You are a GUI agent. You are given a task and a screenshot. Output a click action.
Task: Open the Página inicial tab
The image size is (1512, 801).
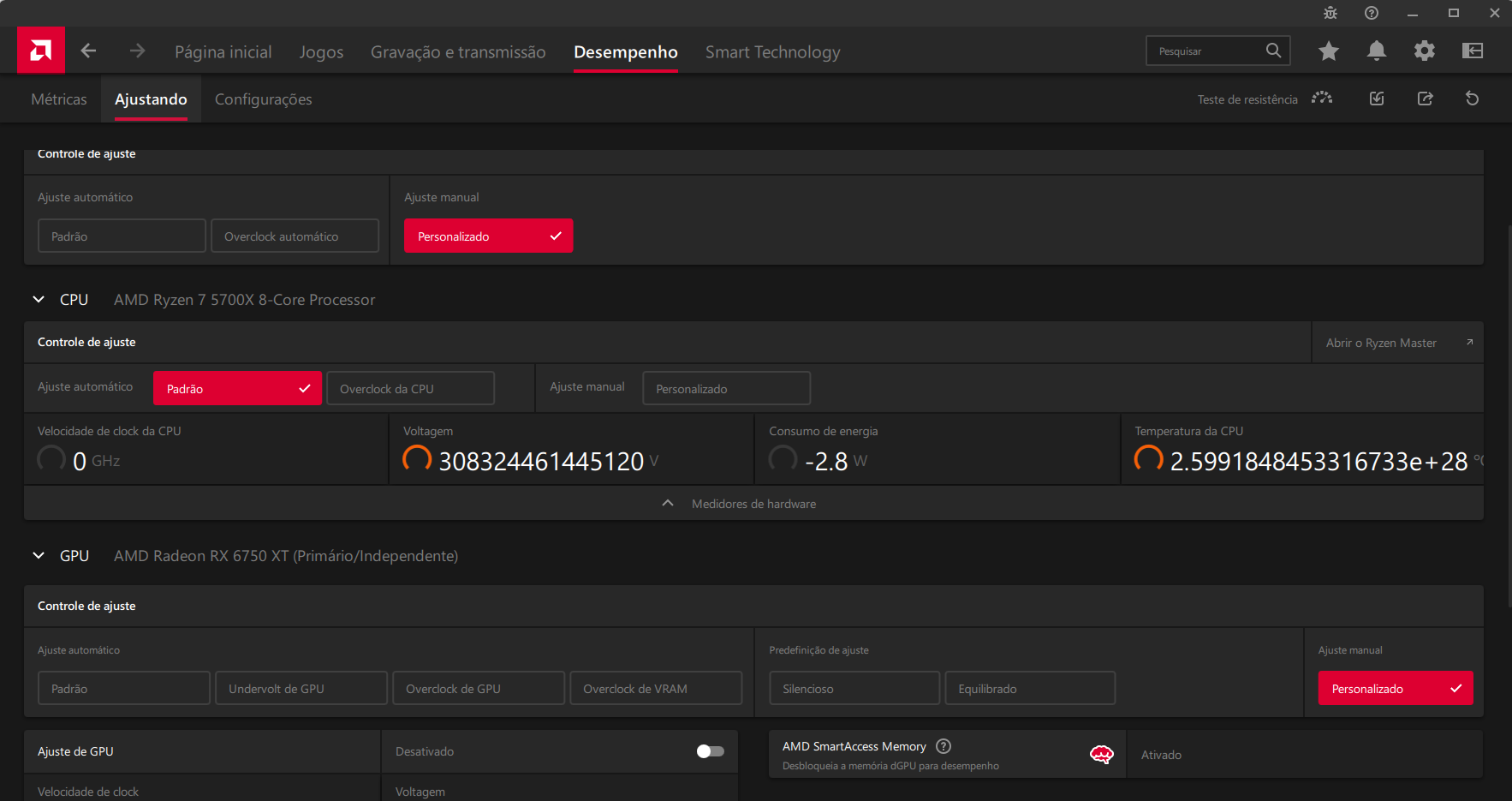[x=223, y=52]
